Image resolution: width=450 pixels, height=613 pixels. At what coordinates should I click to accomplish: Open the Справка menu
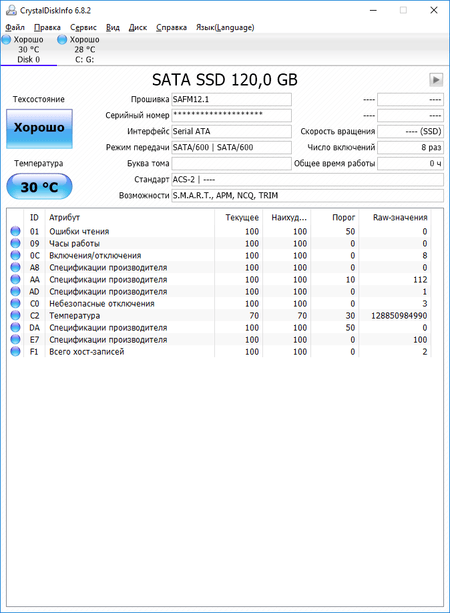(171, 27)
